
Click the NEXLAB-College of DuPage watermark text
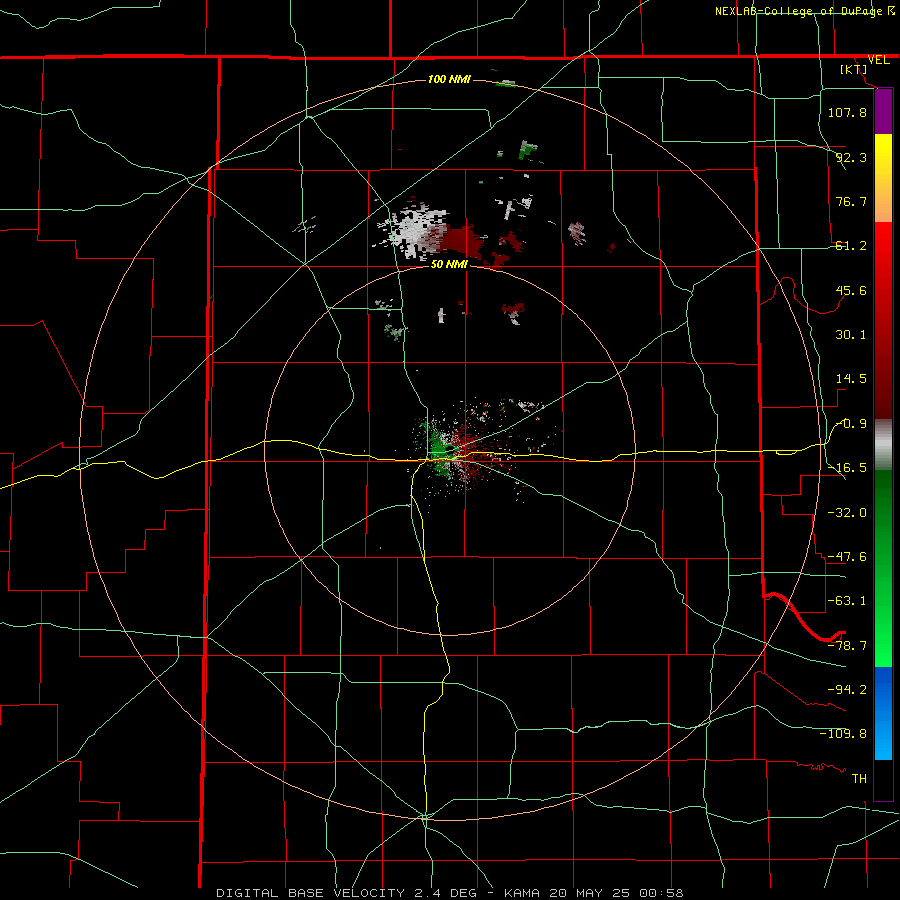click(800, 11)
